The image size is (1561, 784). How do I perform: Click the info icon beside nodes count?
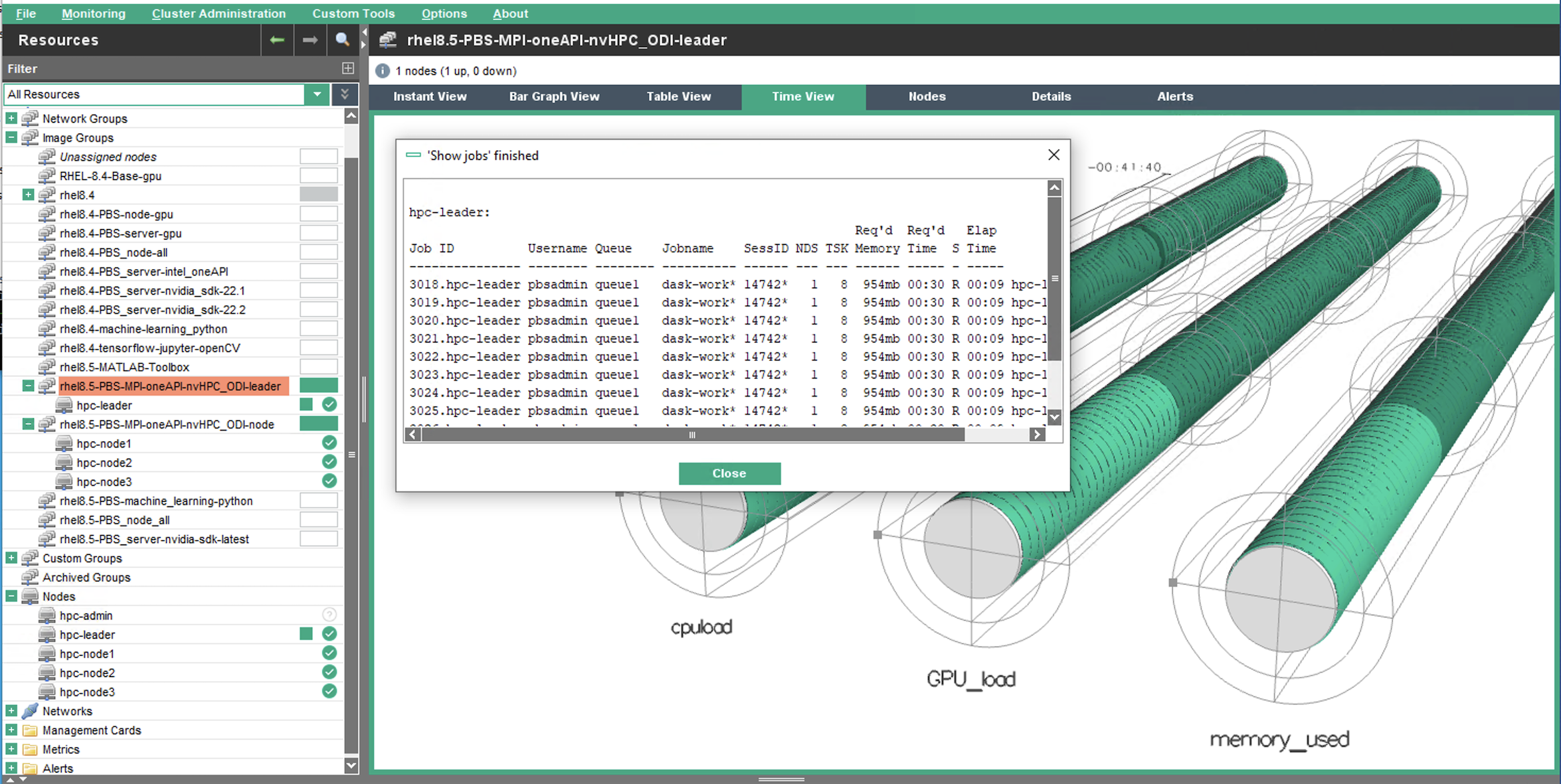click(x=383, y=71)
